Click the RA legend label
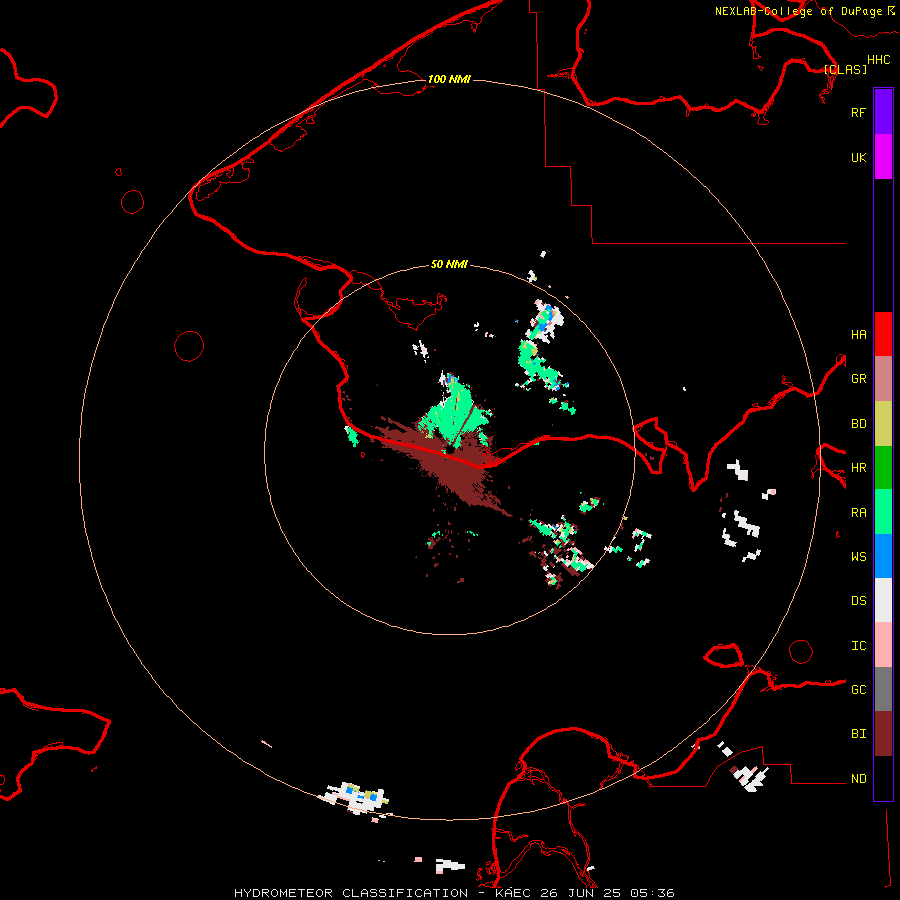 [858, 512]
